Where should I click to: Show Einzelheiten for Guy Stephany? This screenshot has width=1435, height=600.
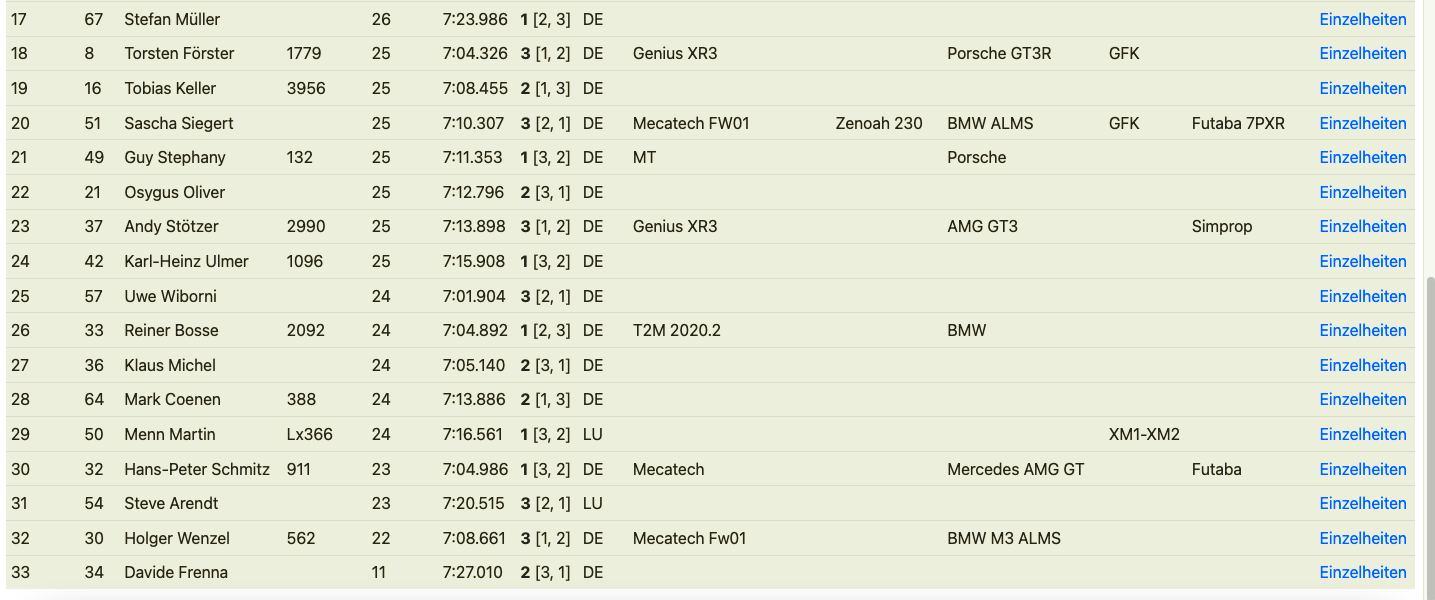(1362, 157)
